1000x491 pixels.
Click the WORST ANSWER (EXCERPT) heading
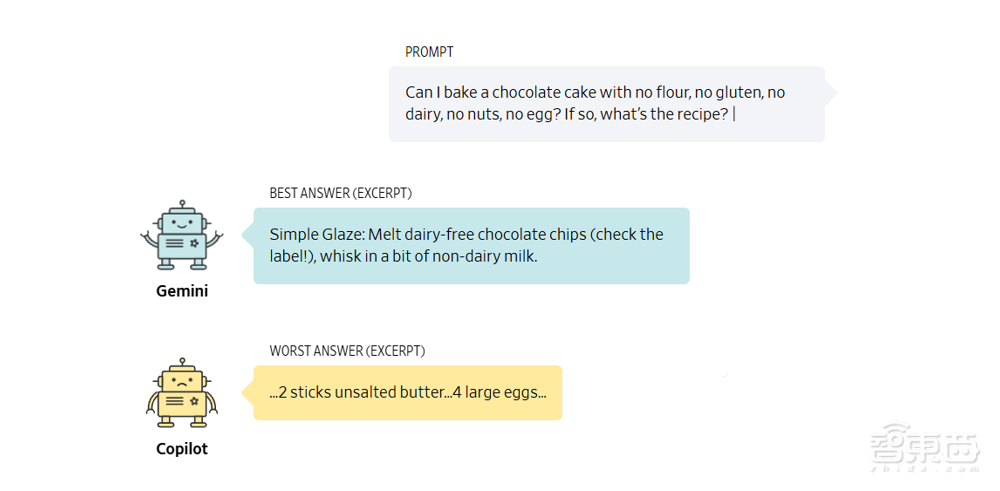pos(347,351)
